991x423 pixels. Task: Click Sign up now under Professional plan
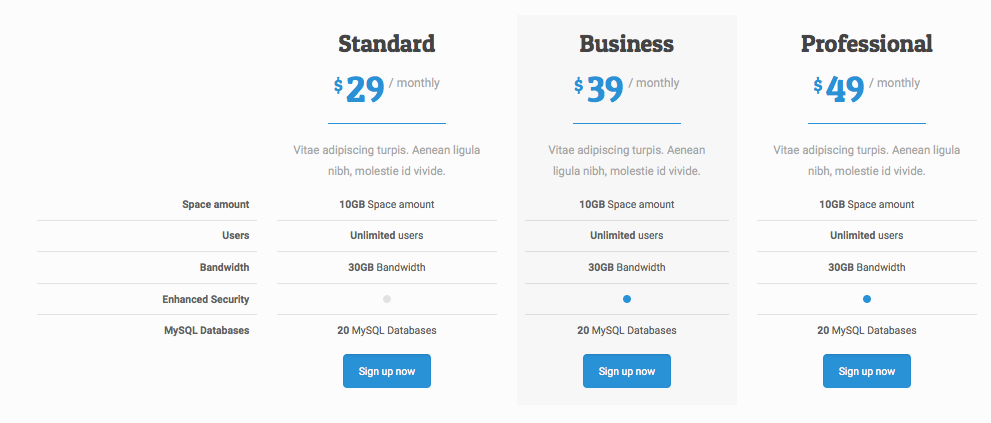tap(866, 371)
